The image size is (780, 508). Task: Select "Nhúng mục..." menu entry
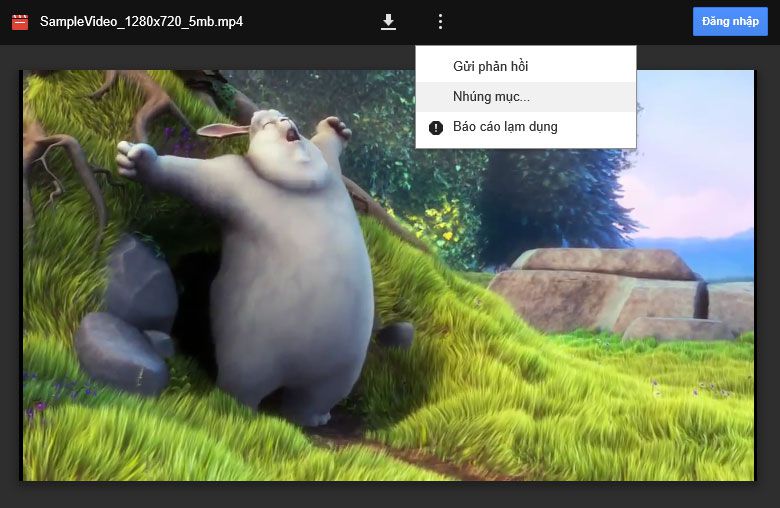click(526, 97)
